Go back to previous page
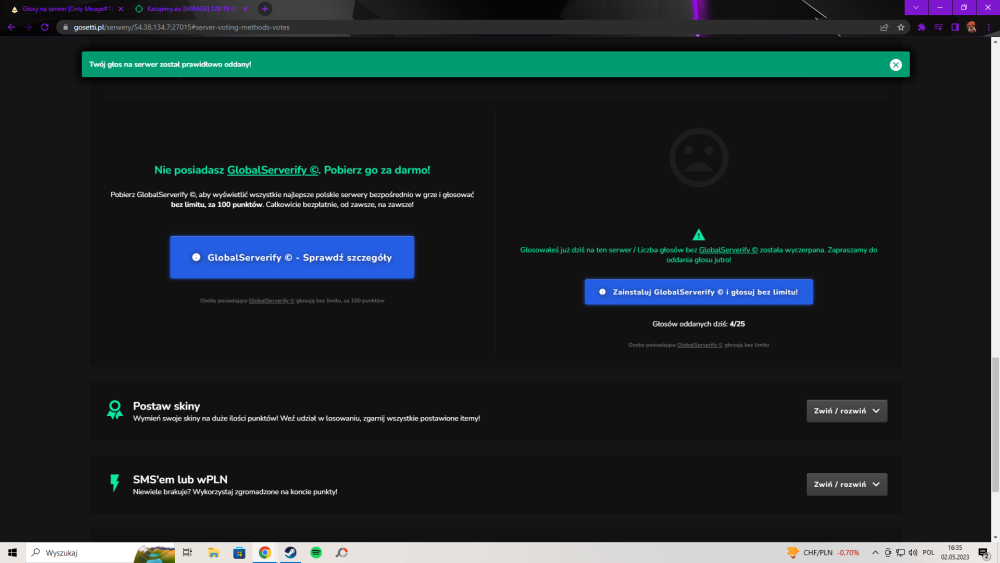 (x=11, y=27)
